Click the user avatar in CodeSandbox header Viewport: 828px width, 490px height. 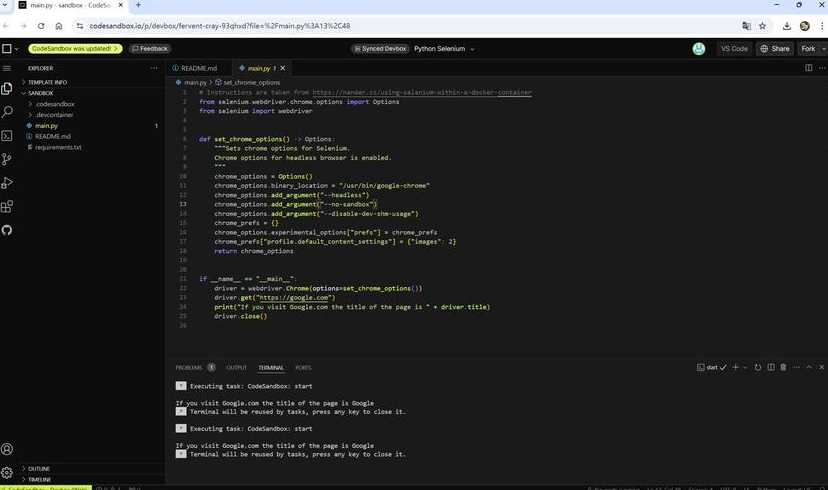tap(699, 49)
